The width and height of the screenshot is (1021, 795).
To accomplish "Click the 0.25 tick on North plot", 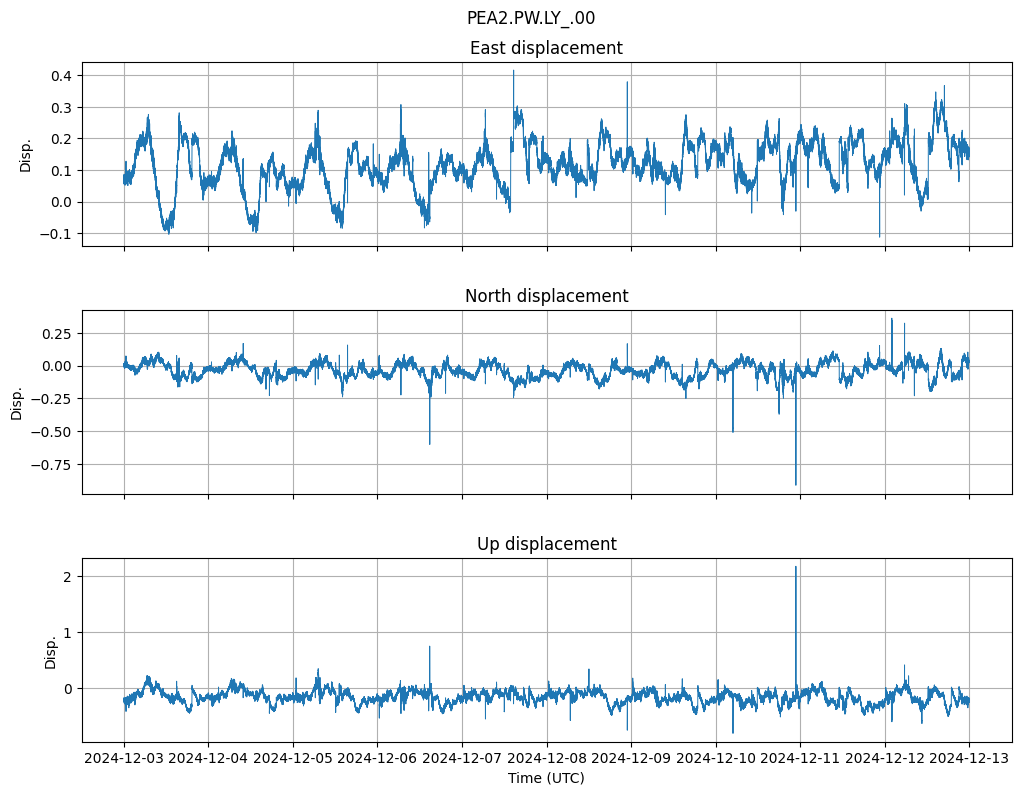I will 56,333.
